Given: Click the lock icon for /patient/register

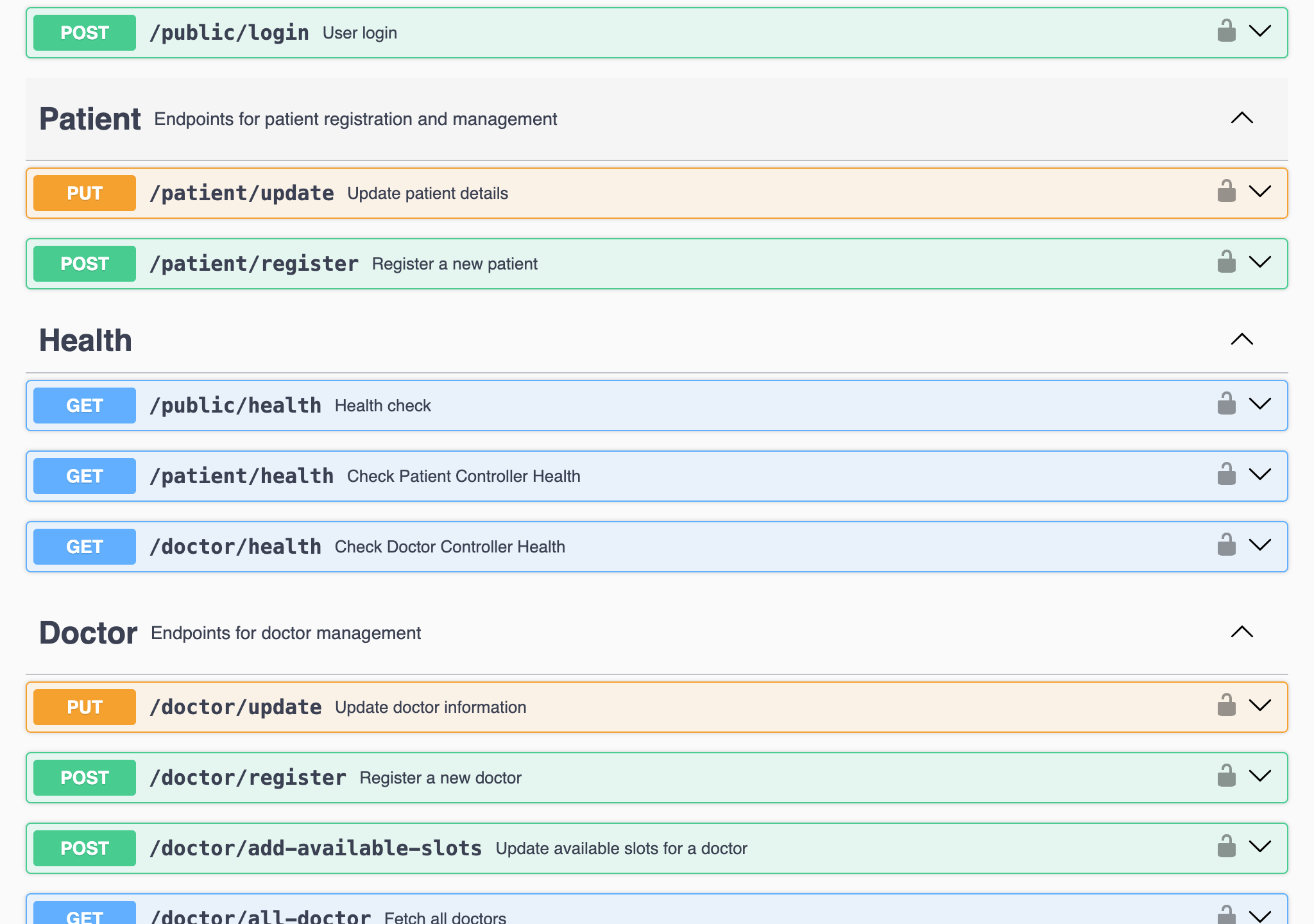Looking at the screenshot, I should 1226,262.
